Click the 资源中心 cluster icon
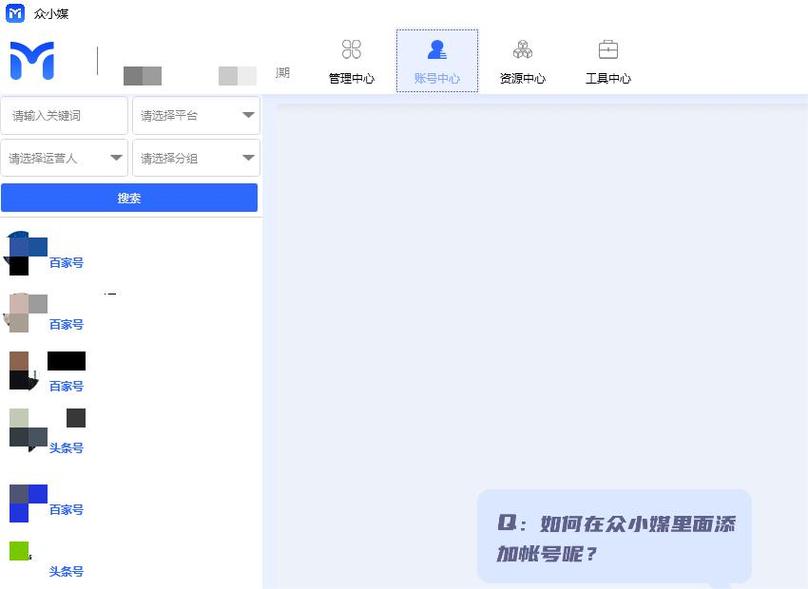The image size is (808, 589). (522, 48)
